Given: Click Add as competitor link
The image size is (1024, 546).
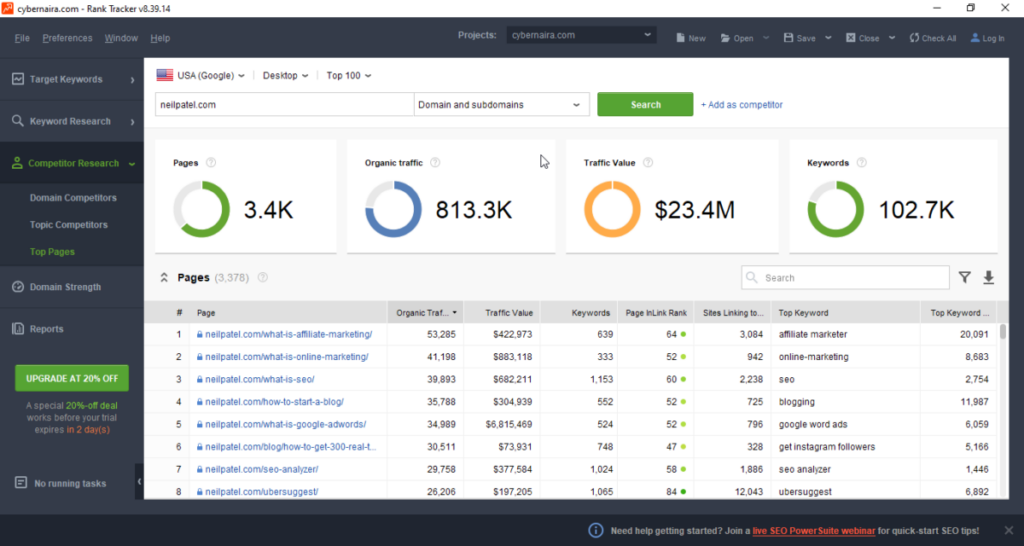Looking at the screenshot, I should coord(742,104).
